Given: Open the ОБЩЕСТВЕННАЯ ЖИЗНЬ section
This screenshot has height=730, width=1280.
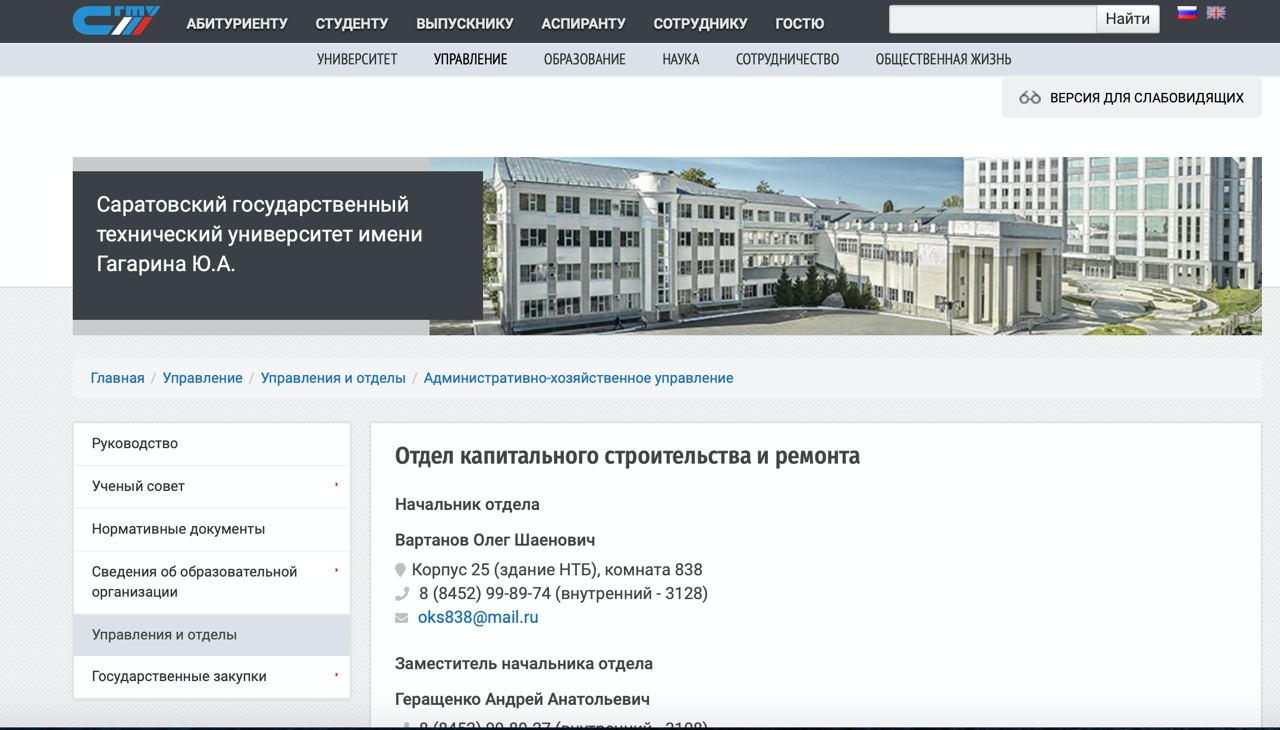Looking at the screenshot, I should 943,59.
